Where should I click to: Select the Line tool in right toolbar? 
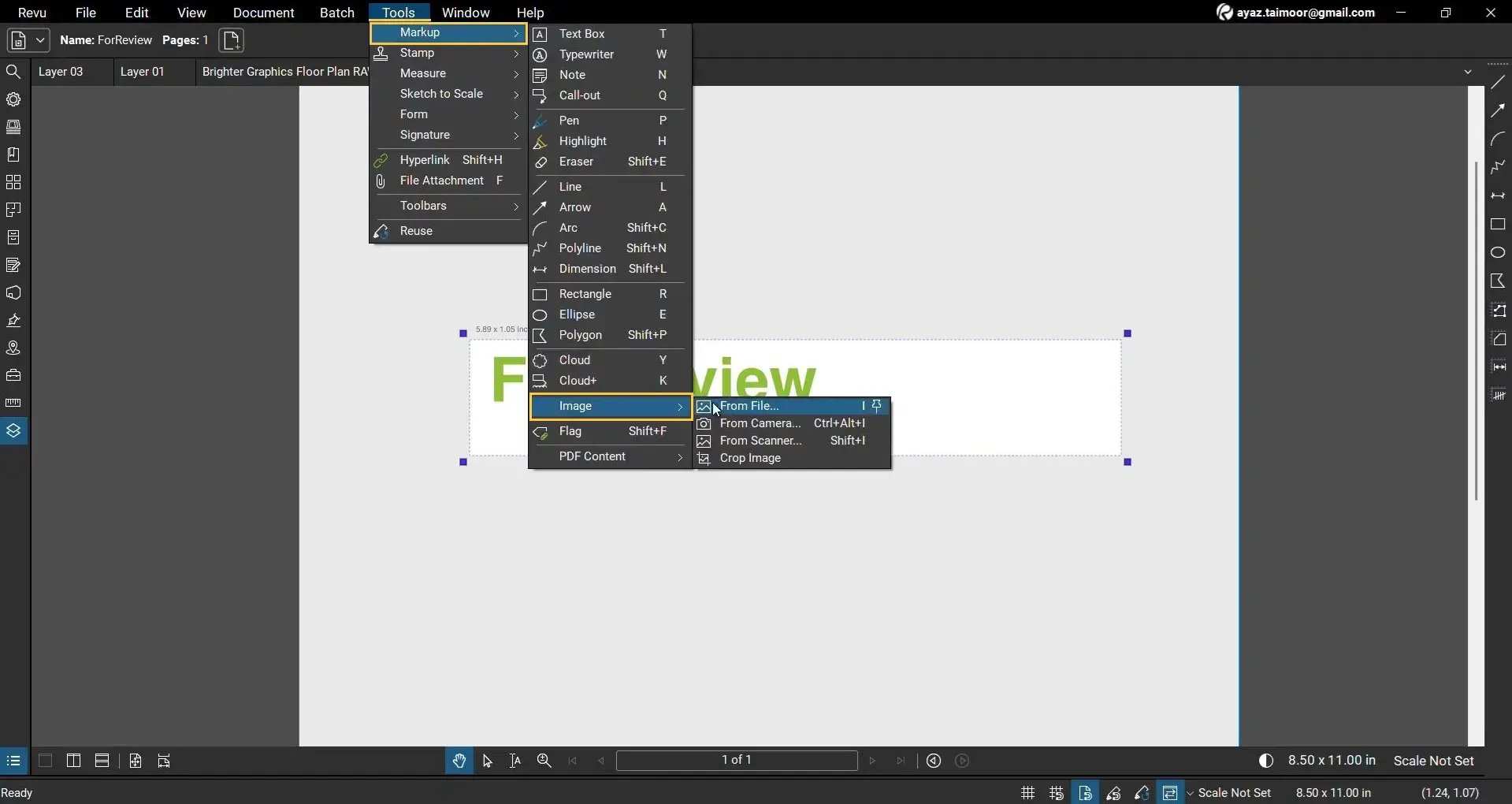pyautogui.click(x=1498, y=82)
